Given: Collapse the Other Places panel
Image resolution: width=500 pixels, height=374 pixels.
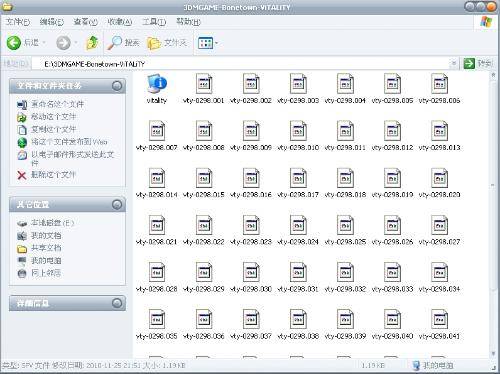Looking at the screenshot, I should click(x=117, y=204).
